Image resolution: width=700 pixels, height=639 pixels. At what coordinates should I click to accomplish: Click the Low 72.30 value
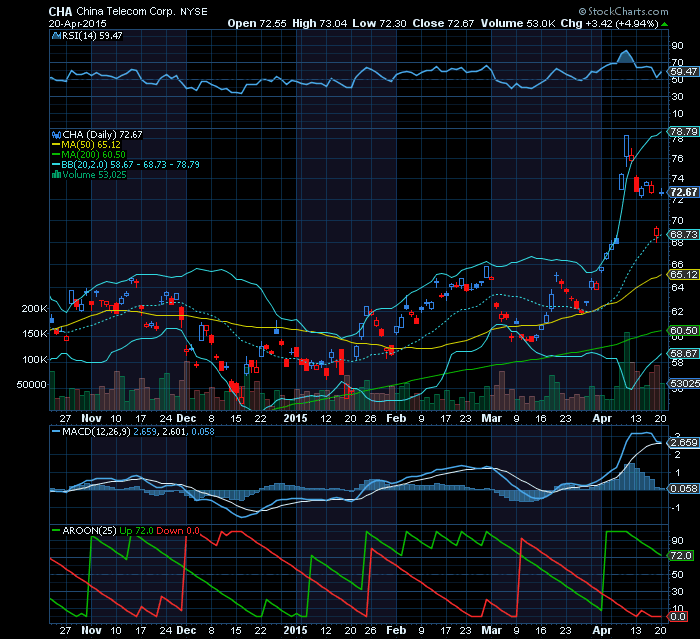point(379,24)
